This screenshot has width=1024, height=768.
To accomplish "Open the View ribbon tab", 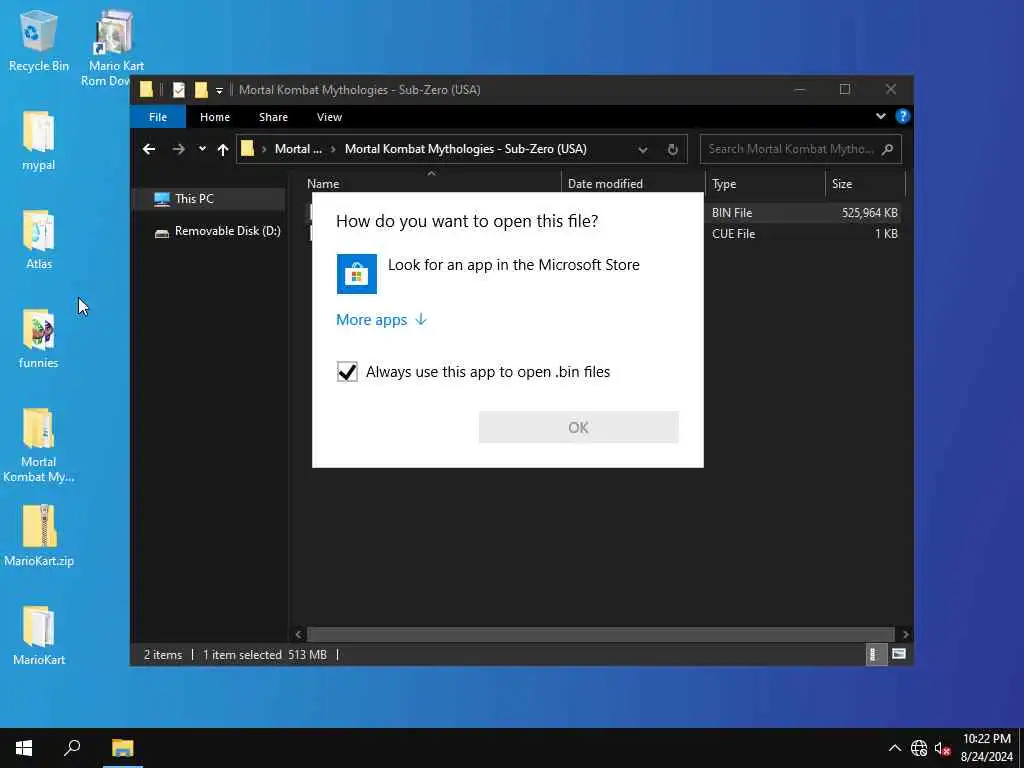I will coord(329,117).
